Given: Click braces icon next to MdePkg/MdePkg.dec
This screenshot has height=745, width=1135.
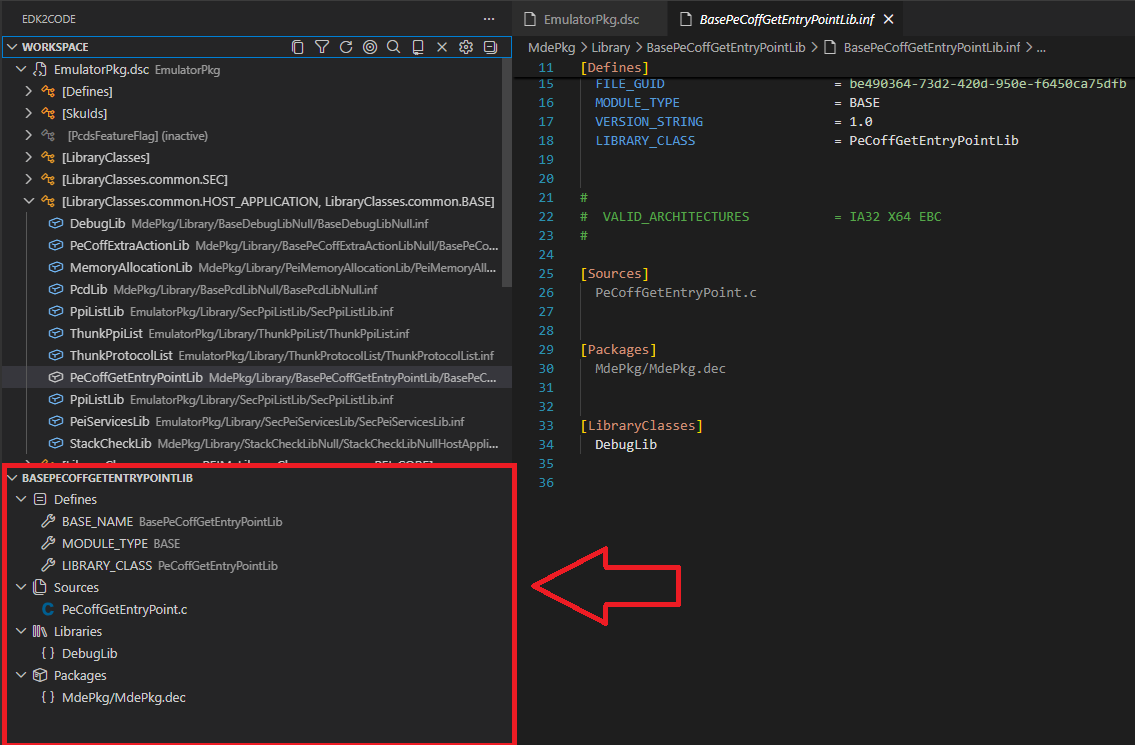Looking at the screenshot, I should pos(48,697).
